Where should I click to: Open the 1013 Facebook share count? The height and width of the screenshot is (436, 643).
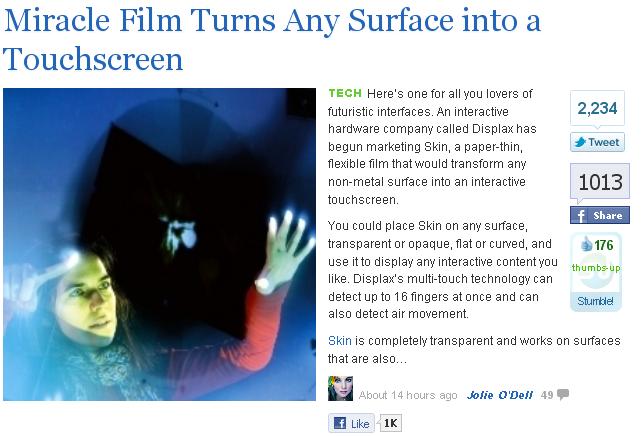pos(600,181)
